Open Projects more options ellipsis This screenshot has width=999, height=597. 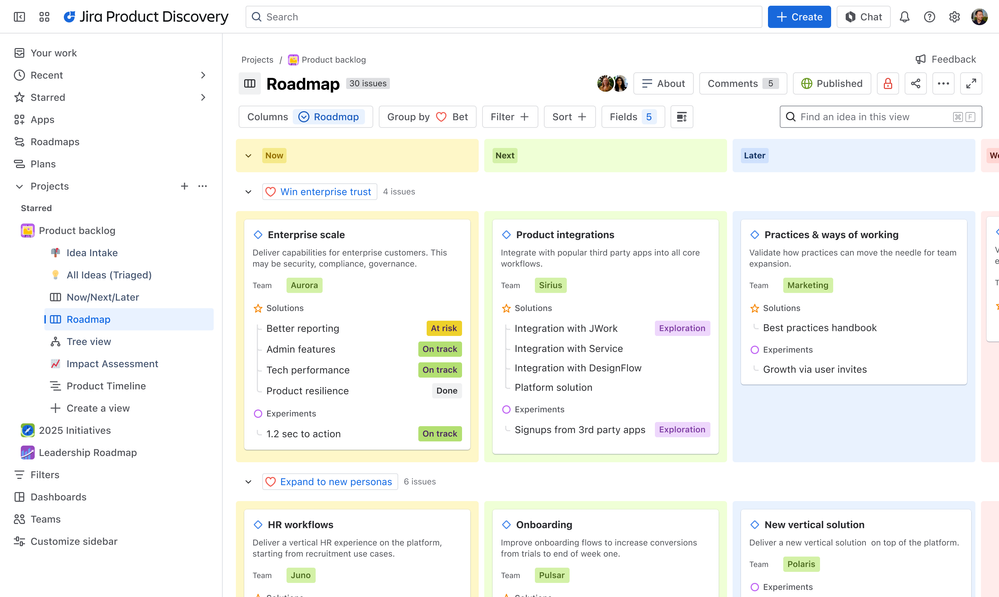(203, 186)
